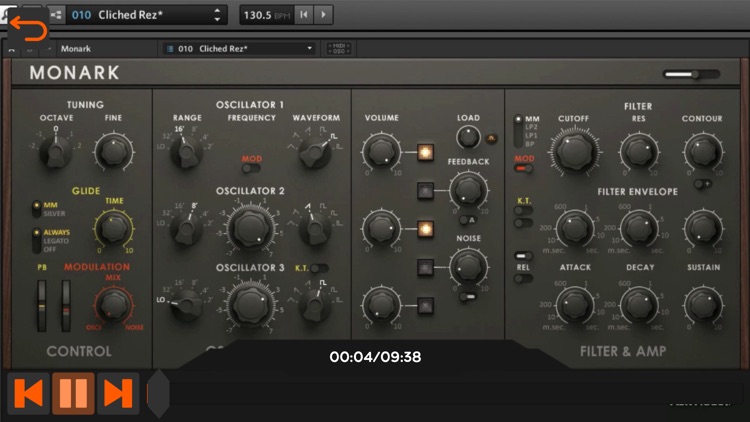Screen dimensions: 750x422
Task: Toggle the Feedback A switch
Action: click(467, 220)
